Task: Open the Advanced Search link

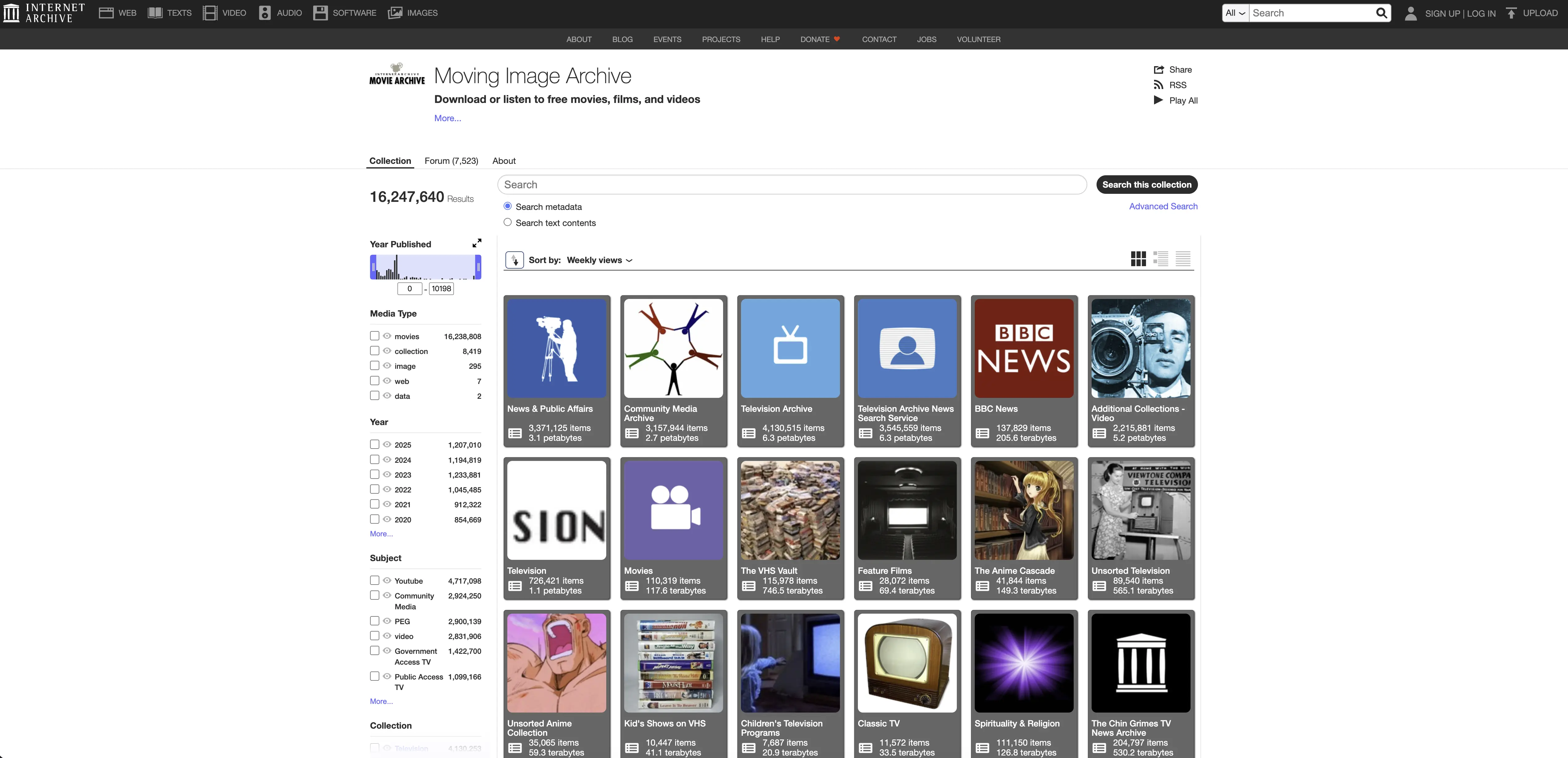Action: coord(1163,207)
